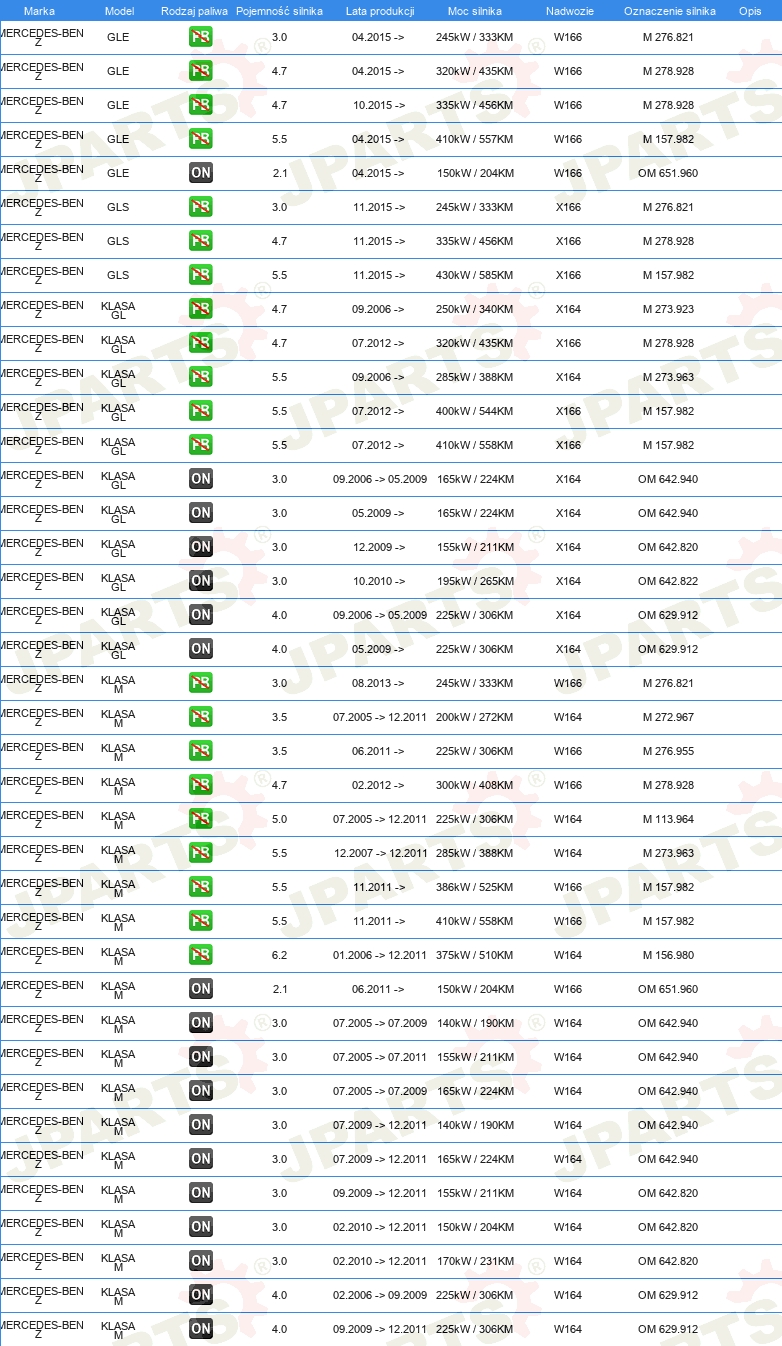
Task: Click the PB icon in Klasa M 200kW/272KM row
Action: pos(201,717)
